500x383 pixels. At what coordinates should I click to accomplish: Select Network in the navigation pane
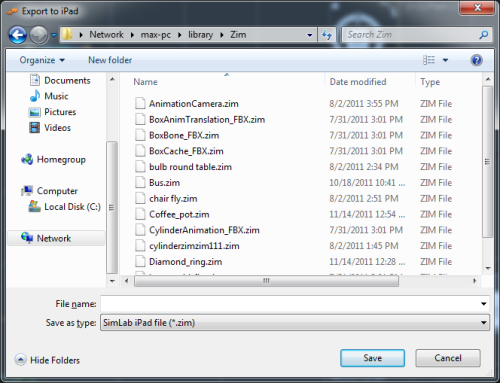[x=56, y=238]
